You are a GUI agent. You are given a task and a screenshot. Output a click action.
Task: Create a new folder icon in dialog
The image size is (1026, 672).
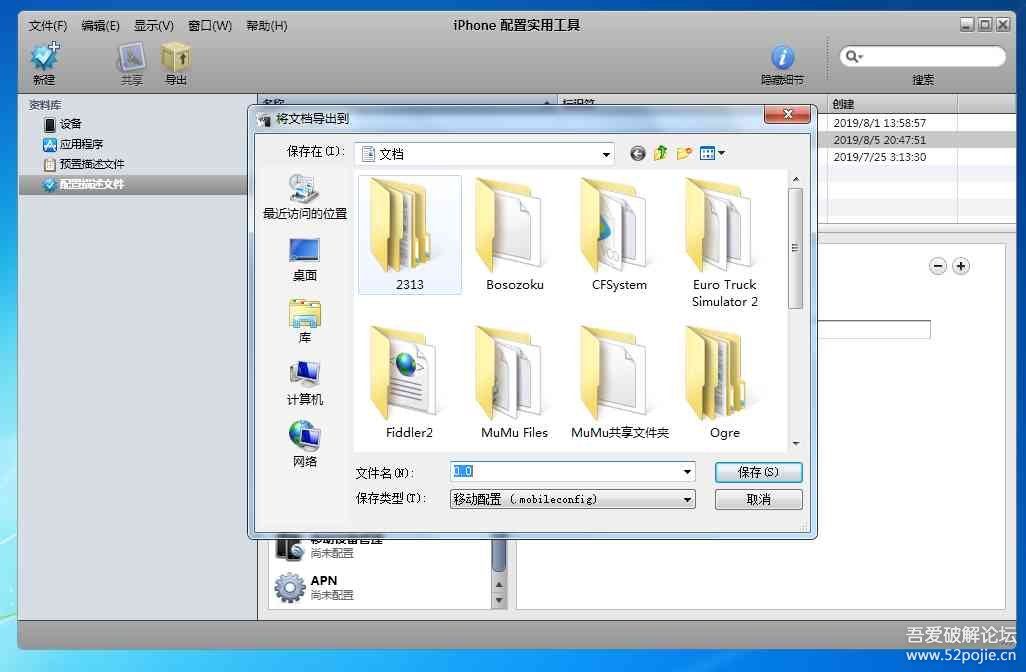click(x=684, y=153)
